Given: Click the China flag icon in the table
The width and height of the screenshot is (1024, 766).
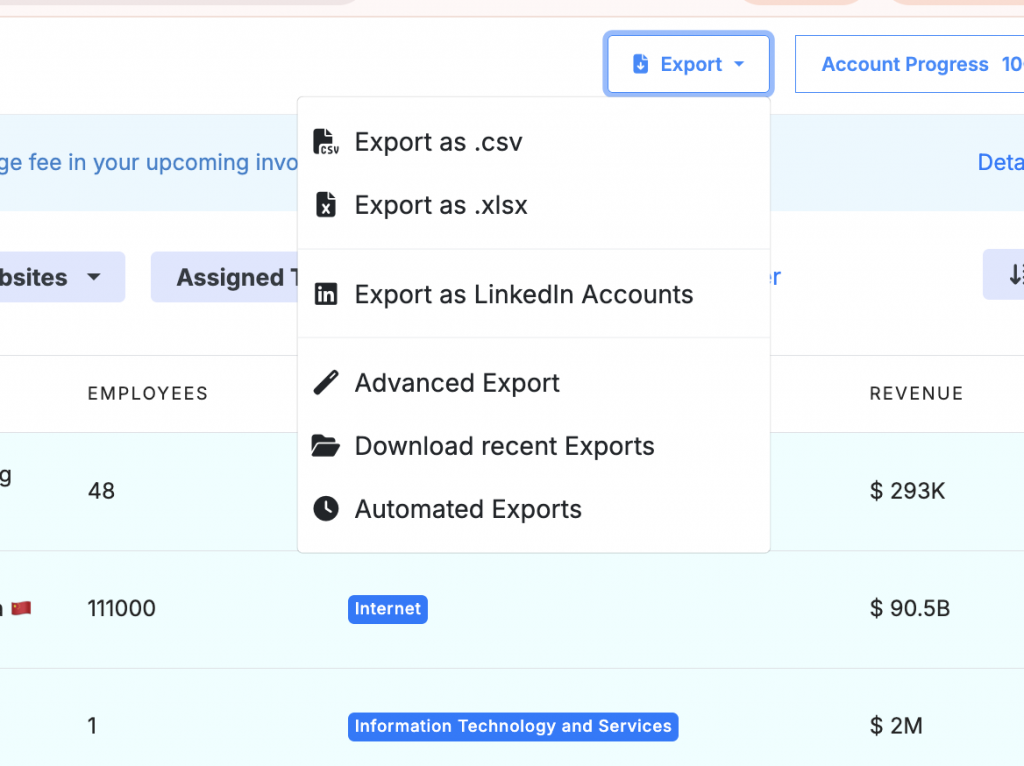Looking at the screenshot, I should pyautogui.click(x=21, y=608).
